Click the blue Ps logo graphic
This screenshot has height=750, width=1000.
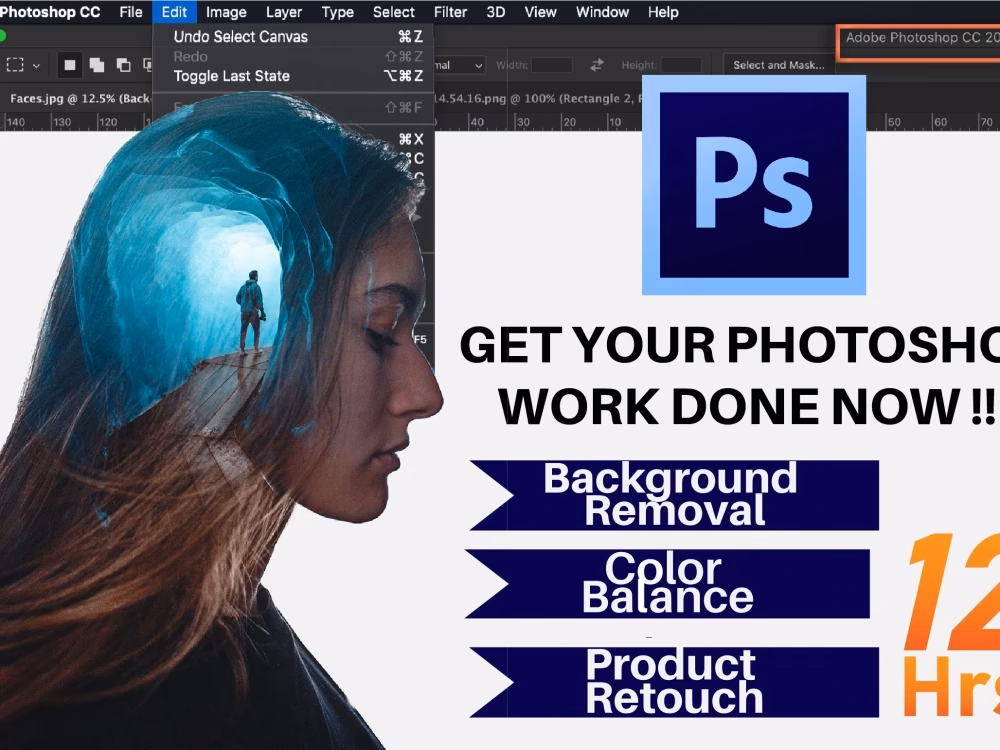click(x=755, y=180)
